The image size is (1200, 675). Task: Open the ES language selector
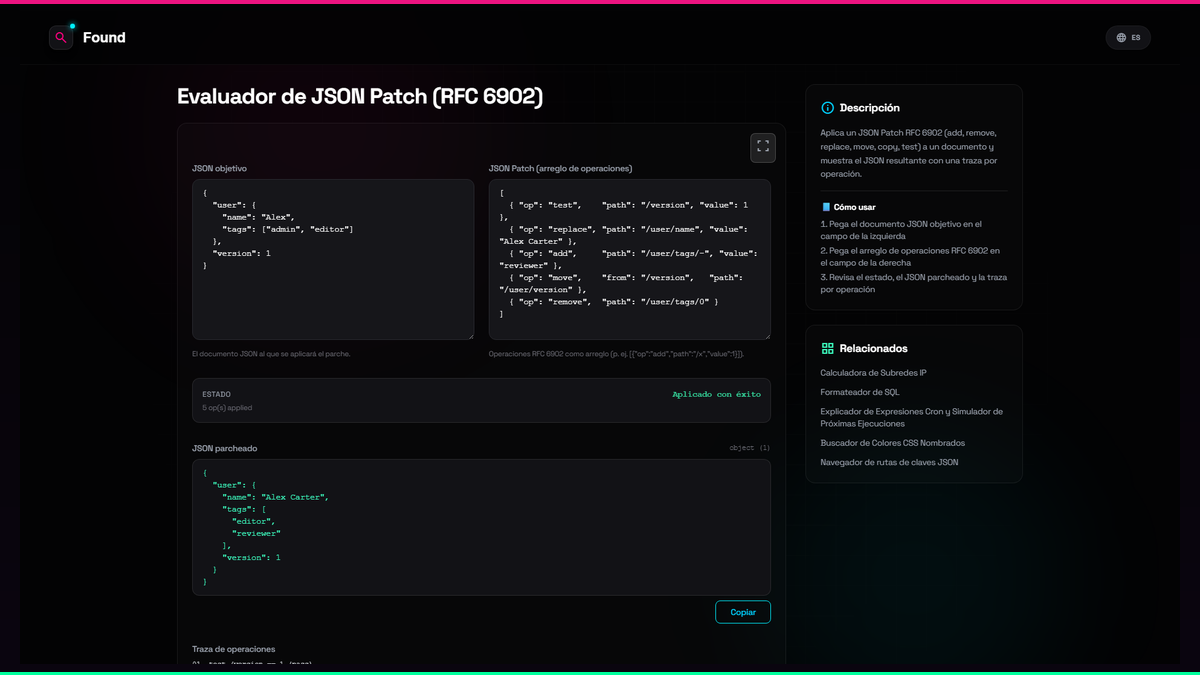(1128, 38)
